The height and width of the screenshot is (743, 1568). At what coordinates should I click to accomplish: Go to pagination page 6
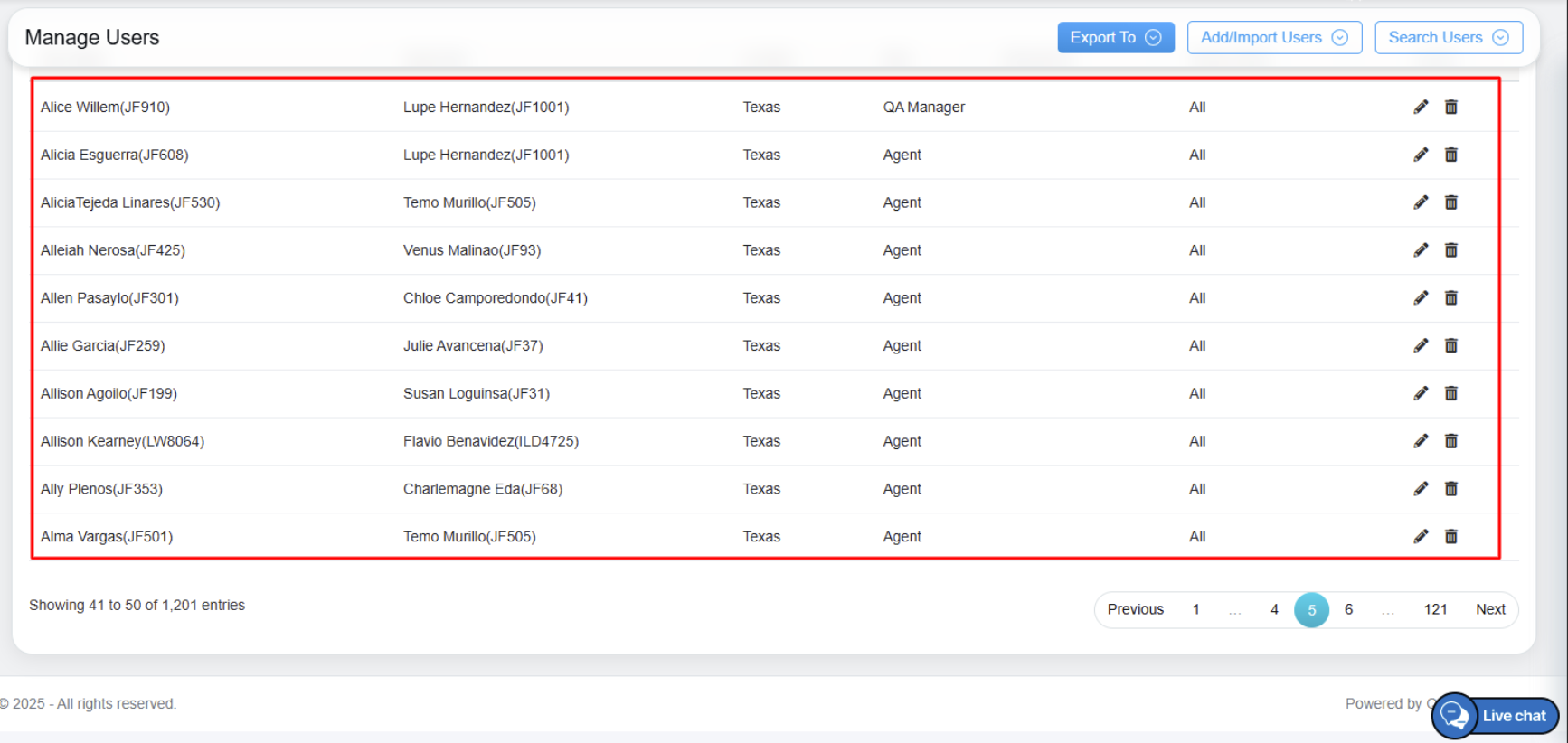1348,610
